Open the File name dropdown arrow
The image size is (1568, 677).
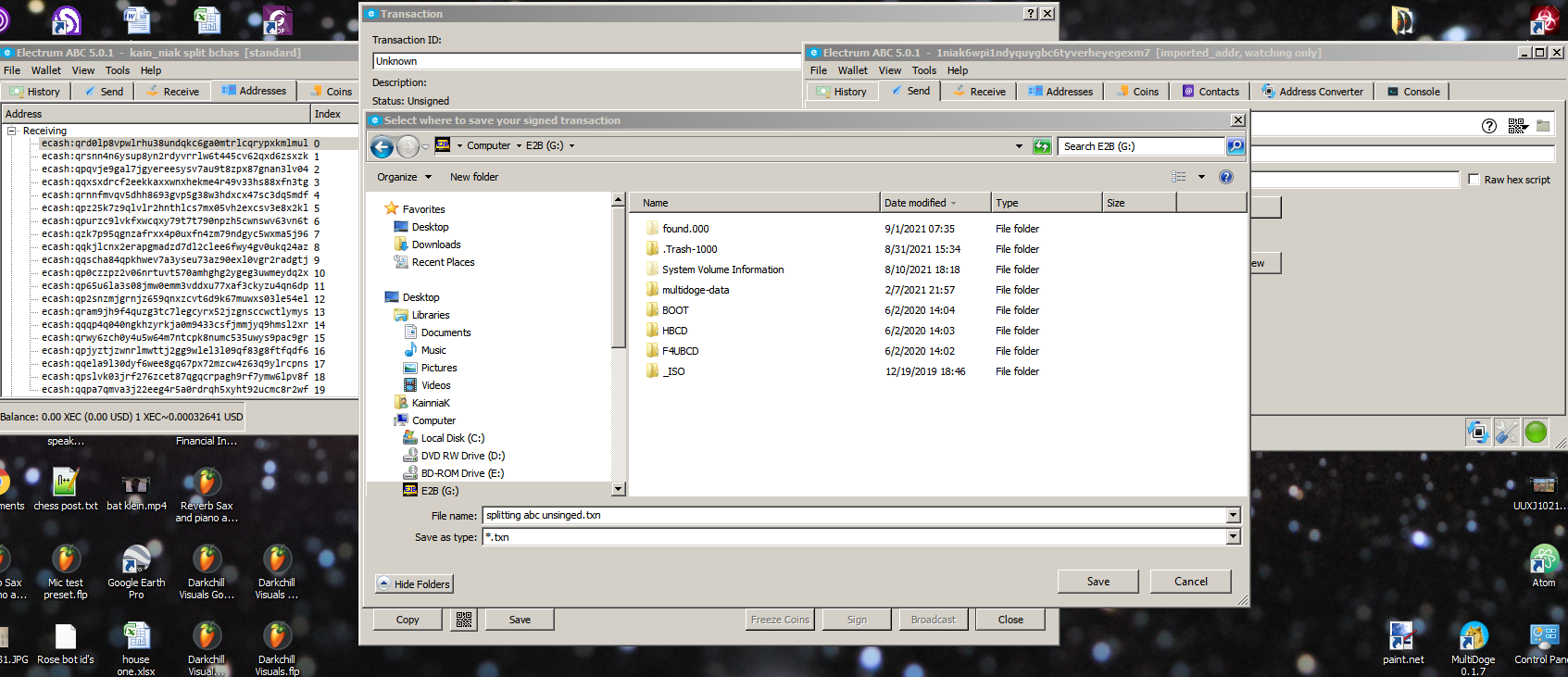click(1233, 516)
